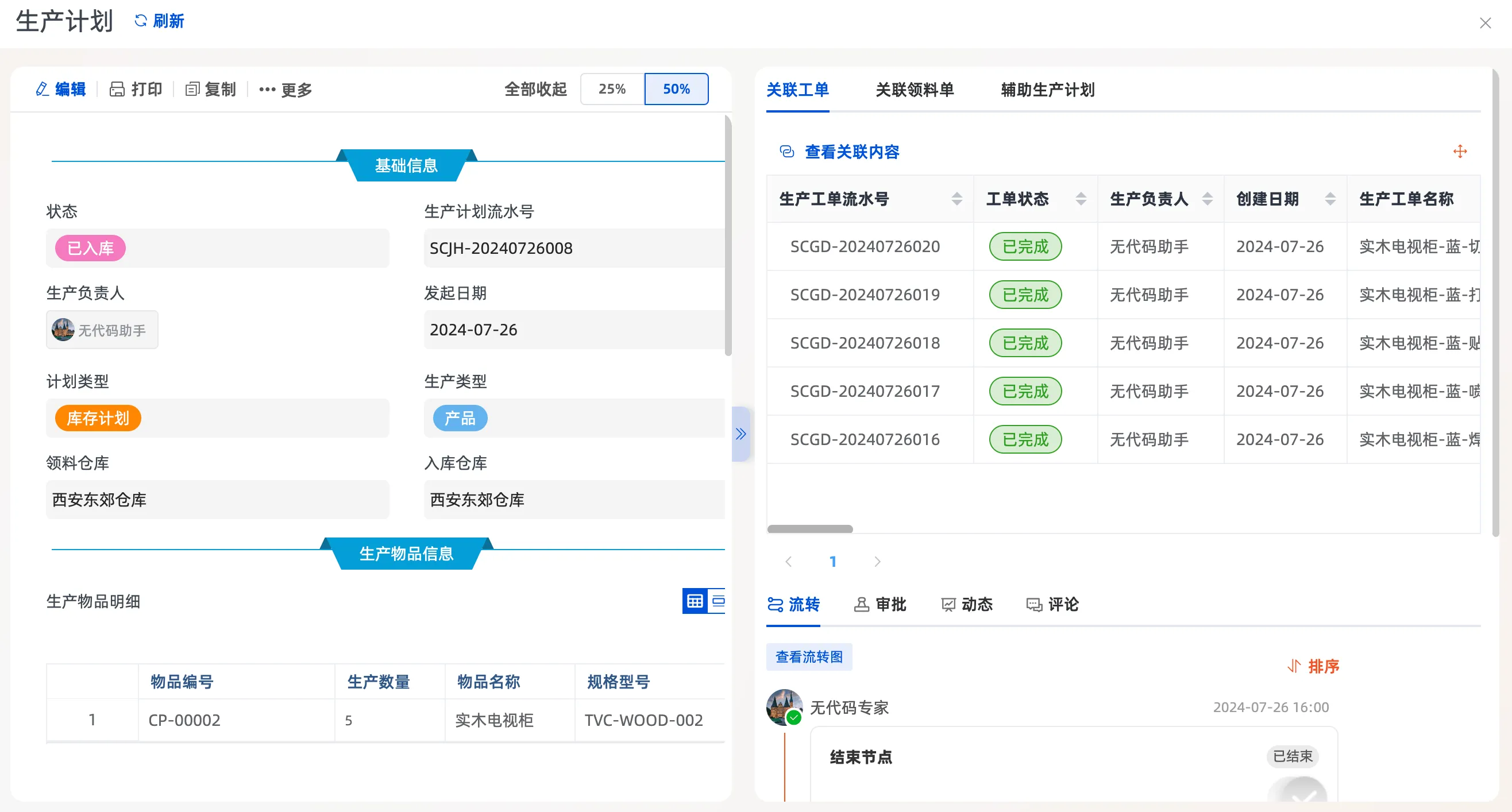The height and width of the screenshot is (812, 1512).
Task: Switch to the 关联领料单 tab
Action: [x=915, y=90]
